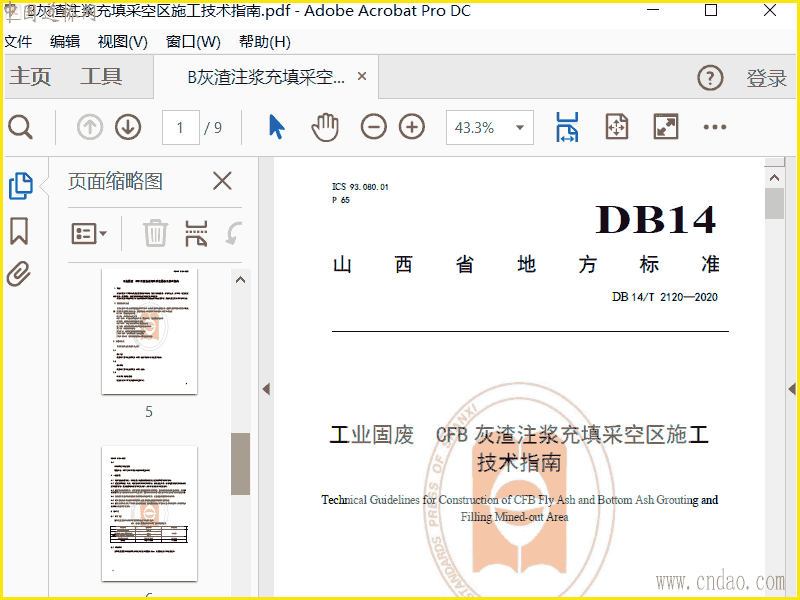Click the fit width scrolling mode icon
The image size is (800, 600).
[567, 127]
